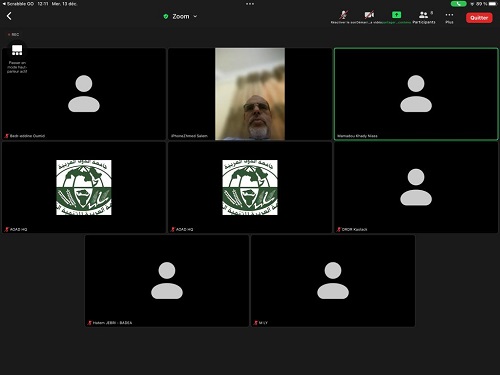
Task: Expand the Zoom meeting info dropdown arrow
Action: pyautogui.click(x=195, y=16)
